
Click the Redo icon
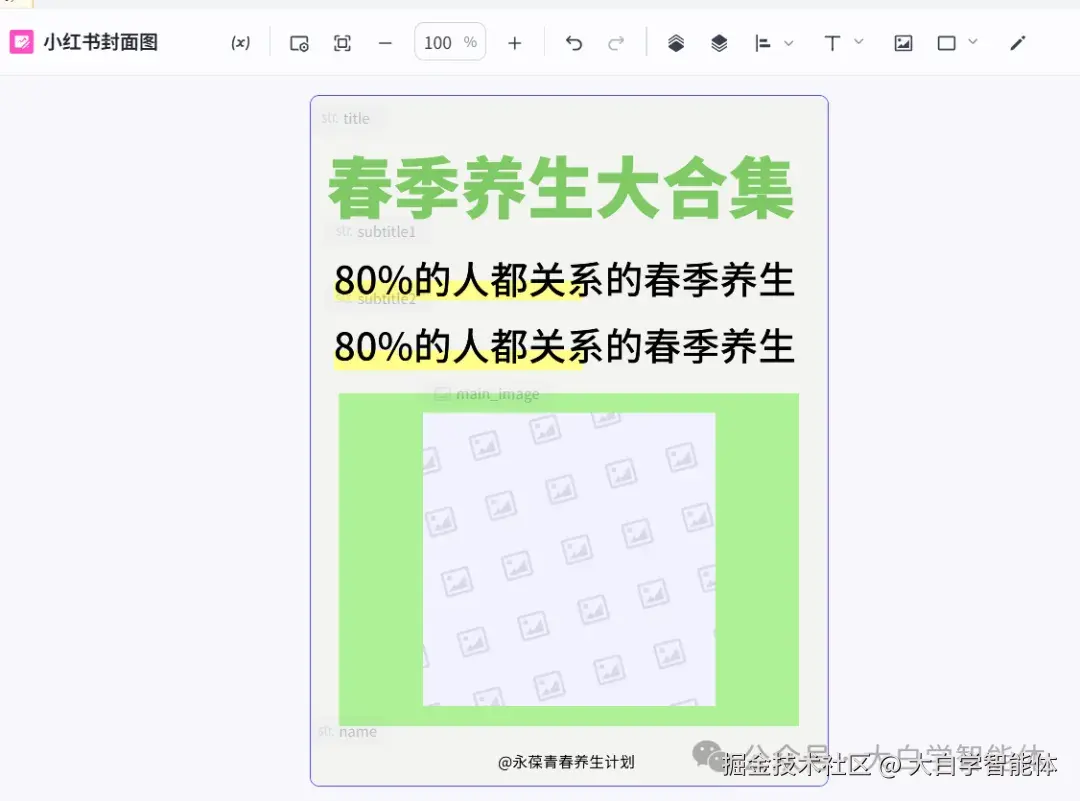point(617,42)
